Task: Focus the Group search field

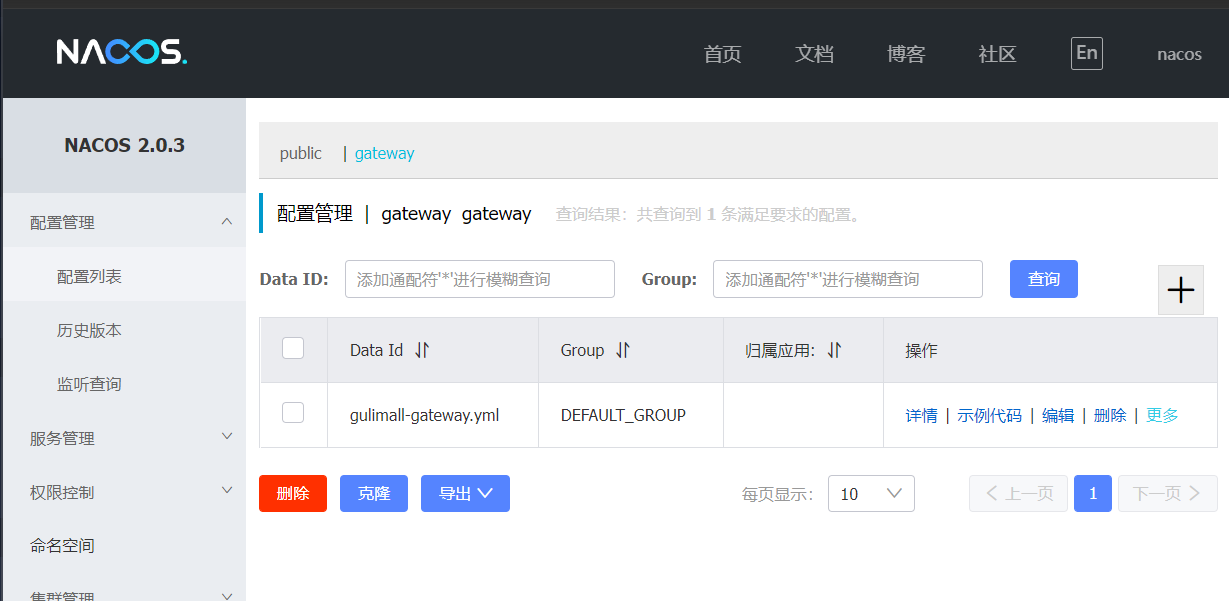Action: click(848, 279)
